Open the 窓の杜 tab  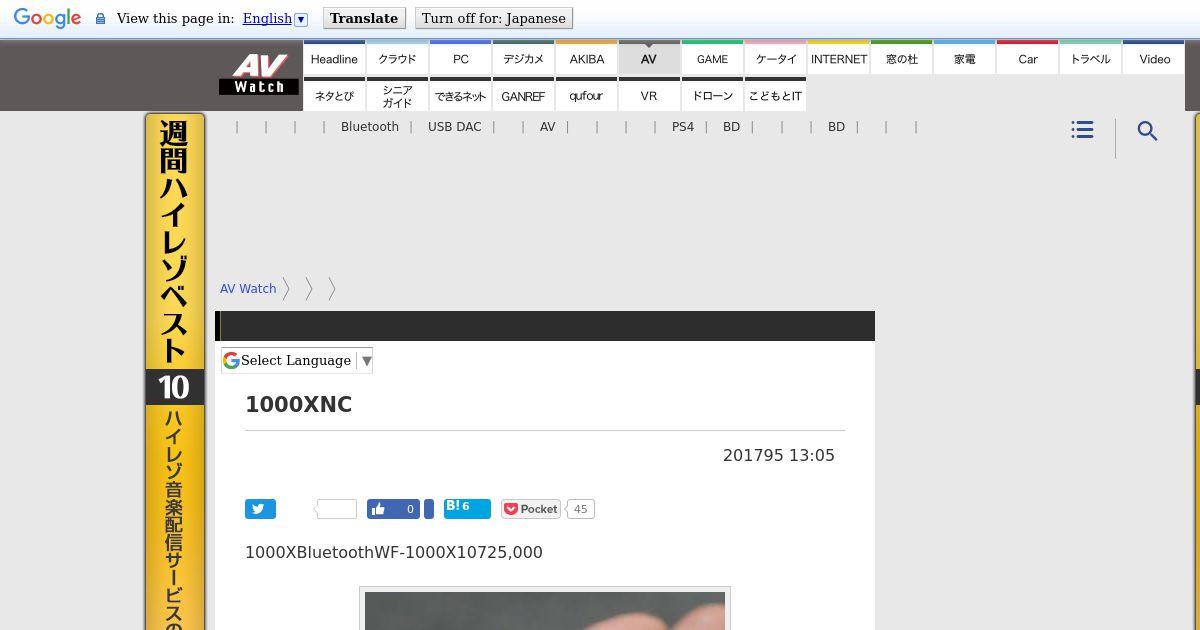(x=901, y=58)
